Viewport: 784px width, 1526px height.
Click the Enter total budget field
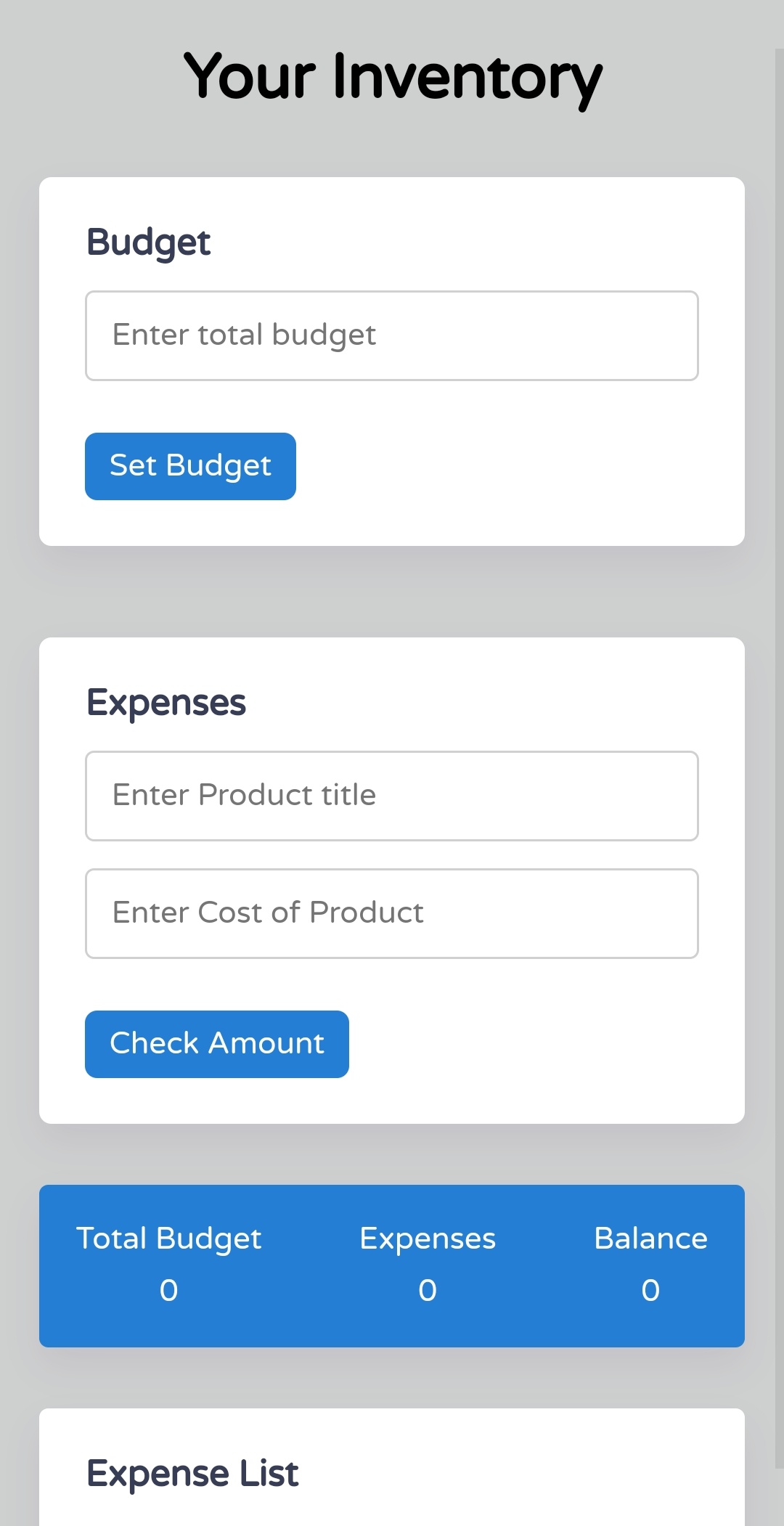pos(392,335)
